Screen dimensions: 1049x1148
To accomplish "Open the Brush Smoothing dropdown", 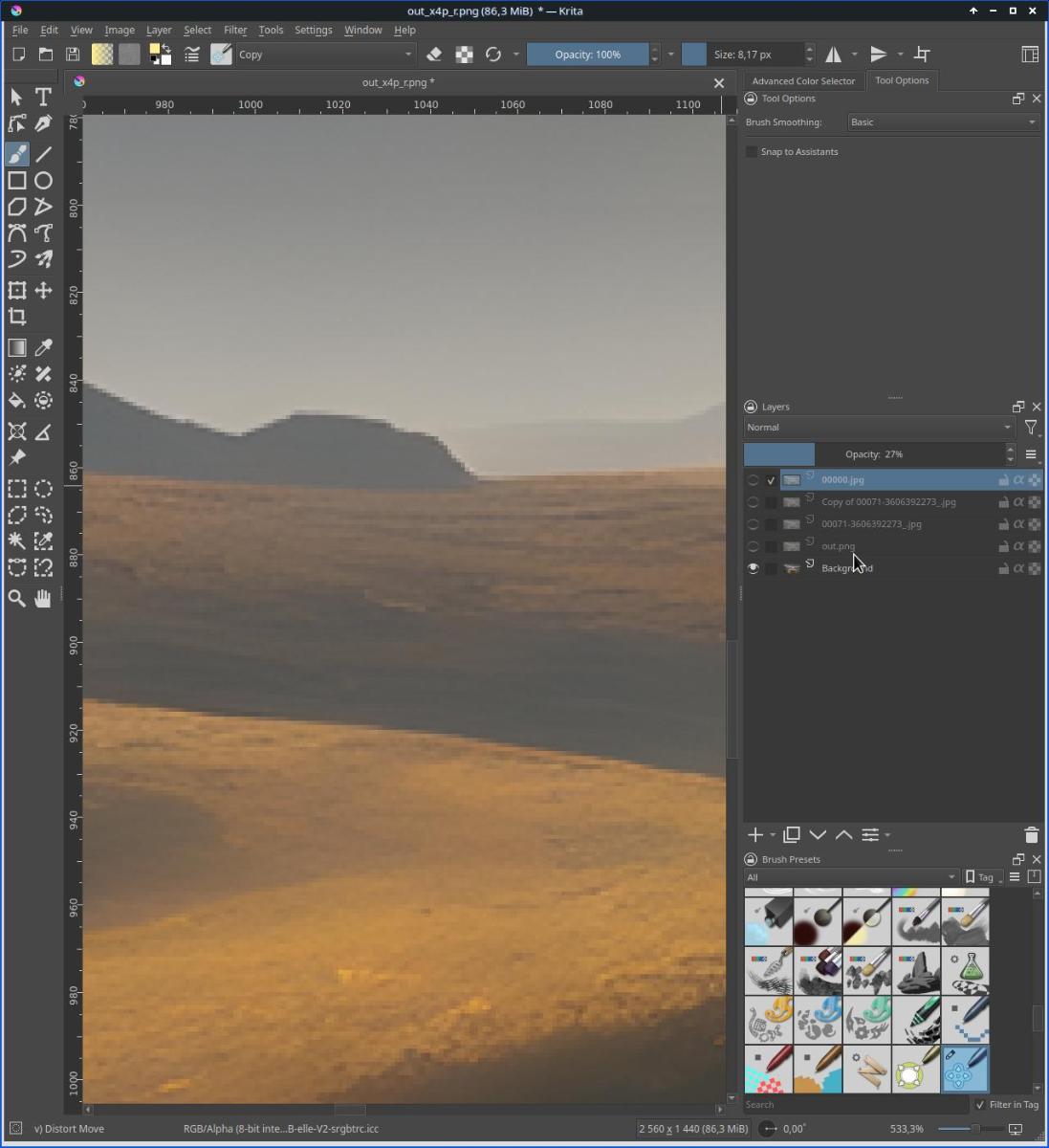I will pos(943,122).
